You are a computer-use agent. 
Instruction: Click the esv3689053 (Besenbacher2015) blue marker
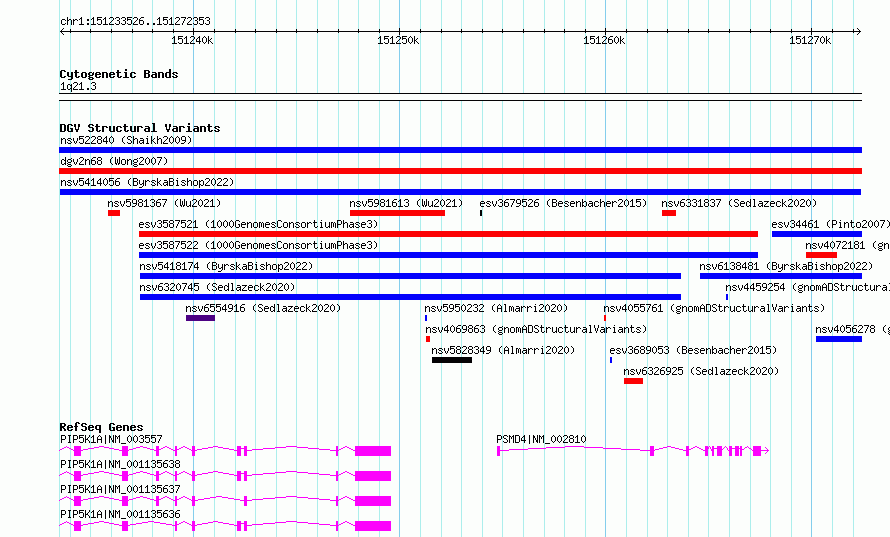[x=611, y=360]
